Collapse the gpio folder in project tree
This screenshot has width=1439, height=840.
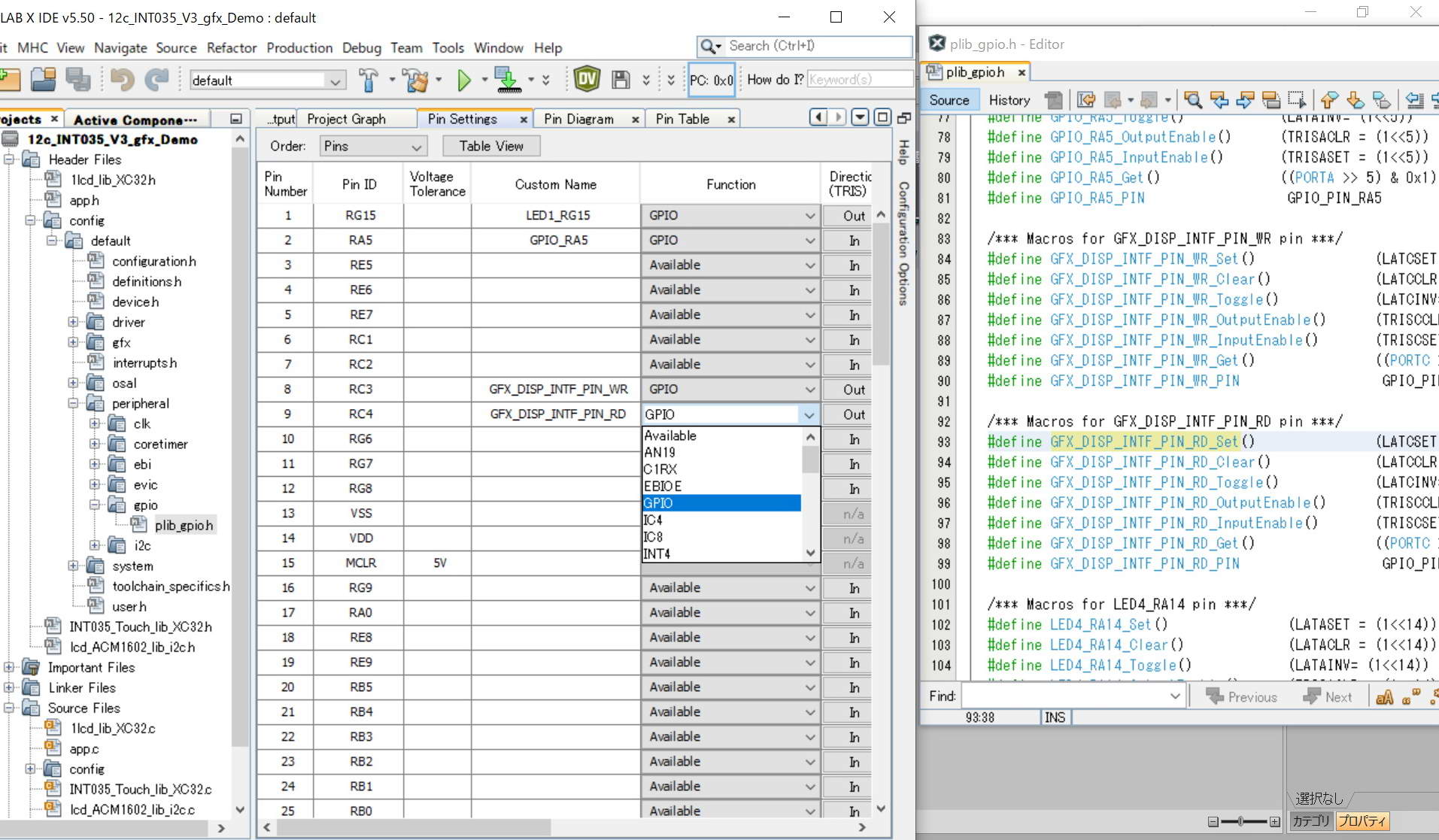(x=95, y=505)
